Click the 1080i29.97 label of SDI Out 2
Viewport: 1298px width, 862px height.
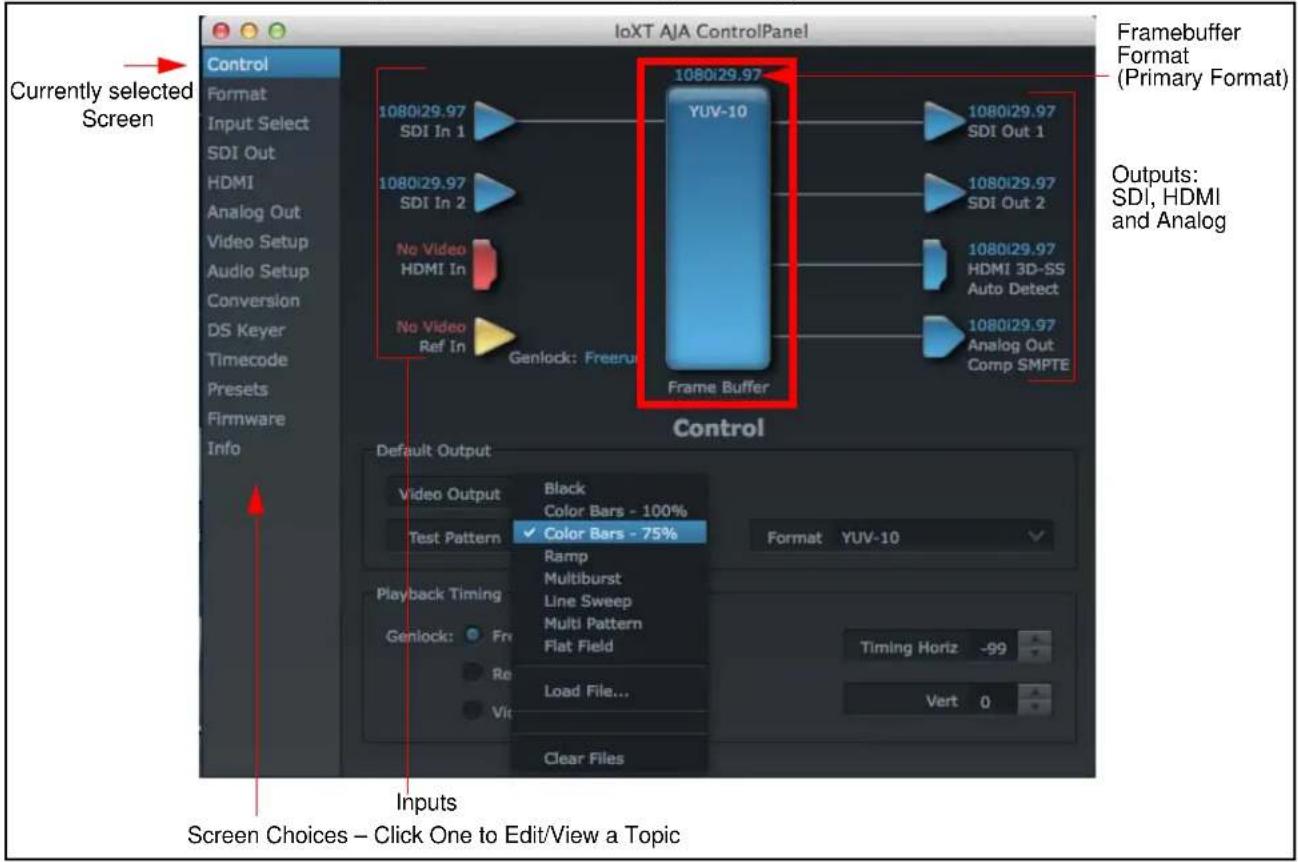pos(1012,183)
